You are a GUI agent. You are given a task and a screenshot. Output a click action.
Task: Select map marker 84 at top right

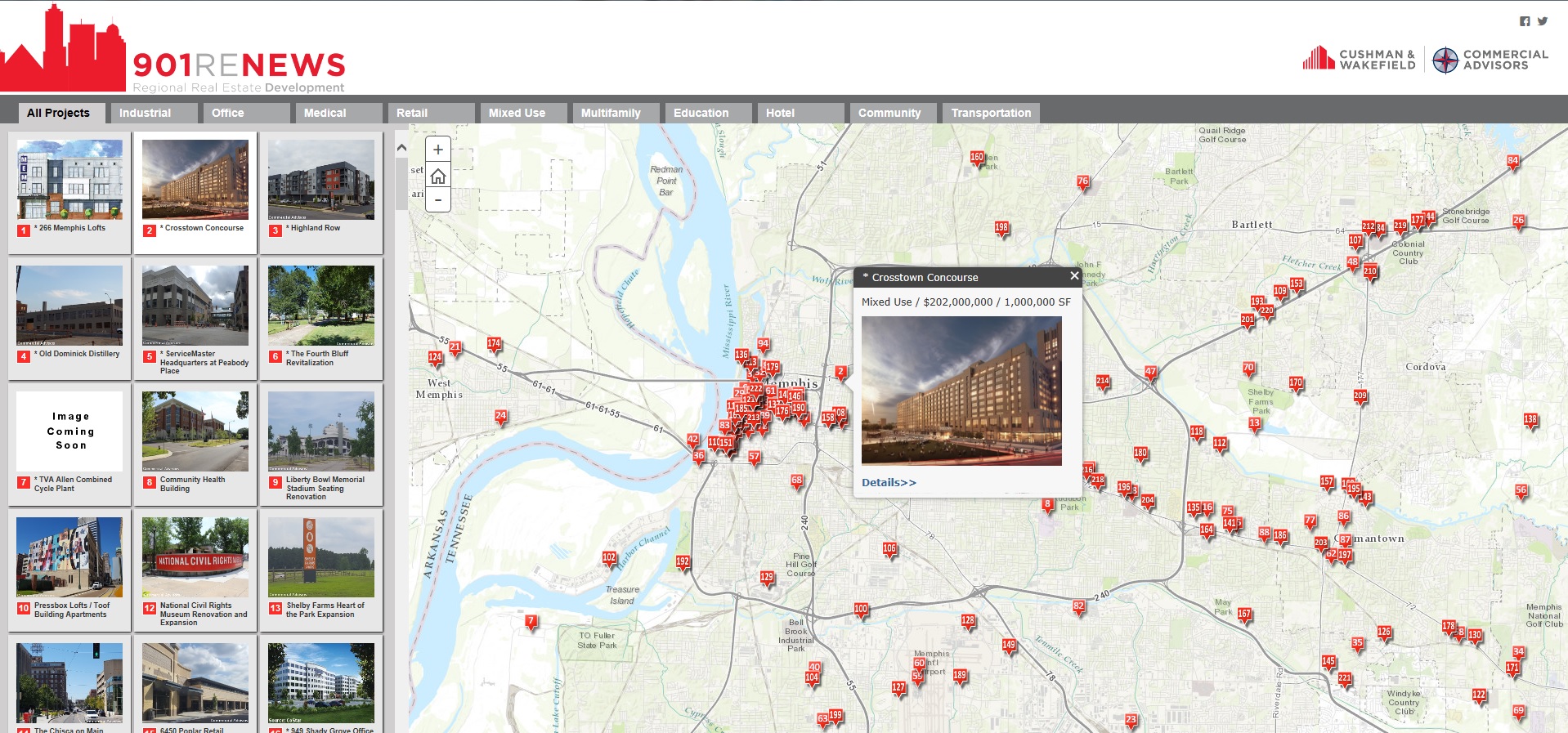(x=1512, y=162)
